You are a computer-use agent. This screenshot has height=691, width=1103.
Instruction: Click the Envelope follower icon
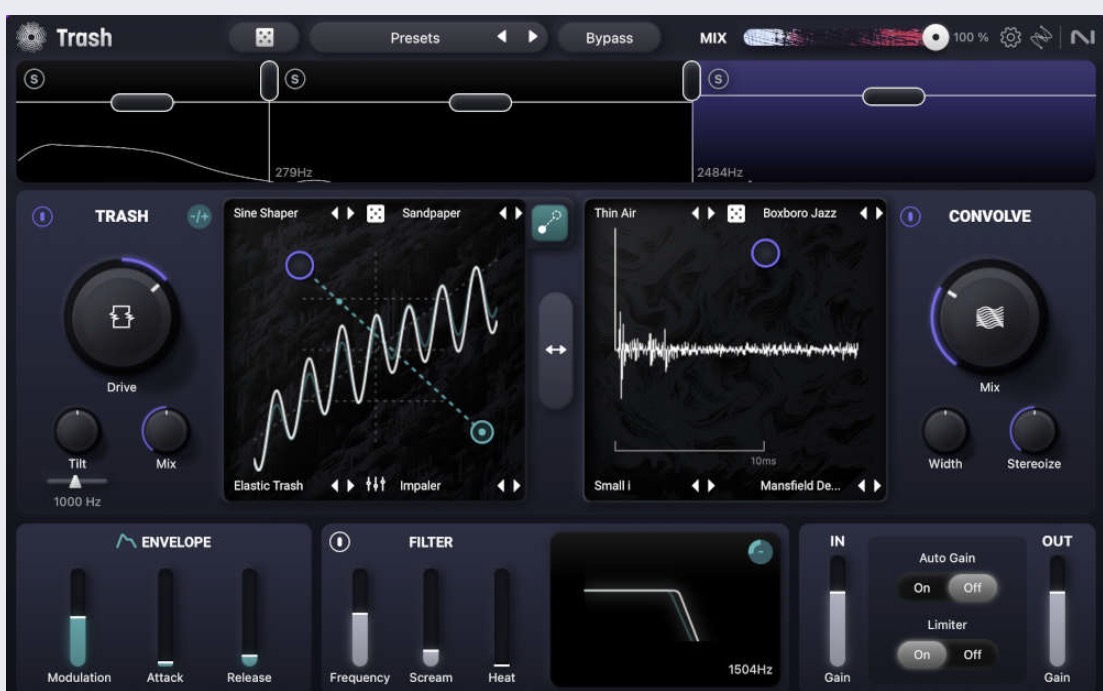point(125,541)
